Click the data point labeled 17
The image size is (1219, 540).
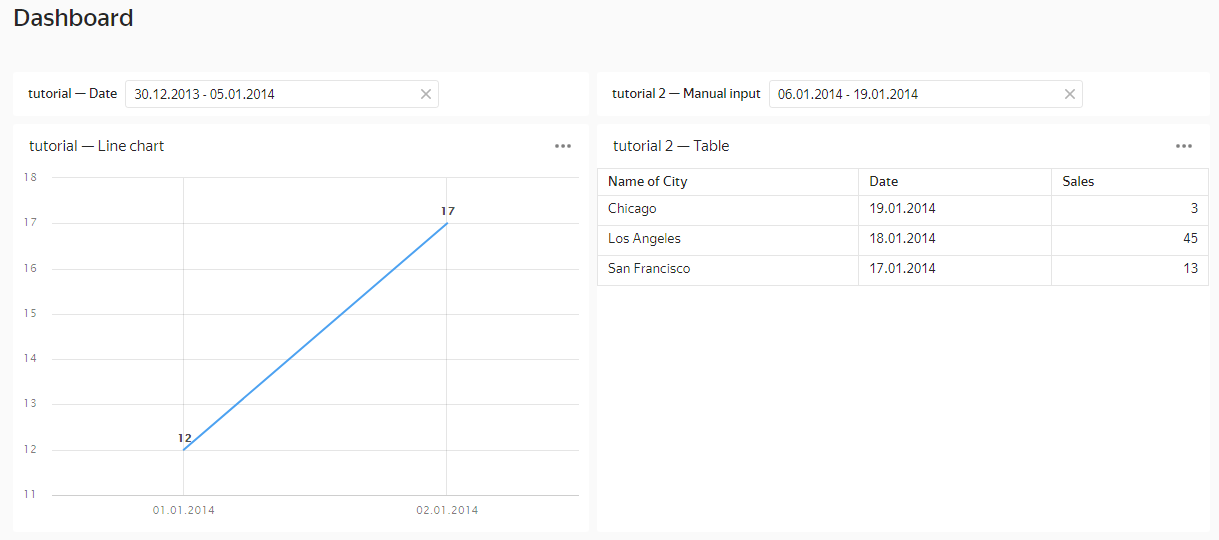(447, 223)
